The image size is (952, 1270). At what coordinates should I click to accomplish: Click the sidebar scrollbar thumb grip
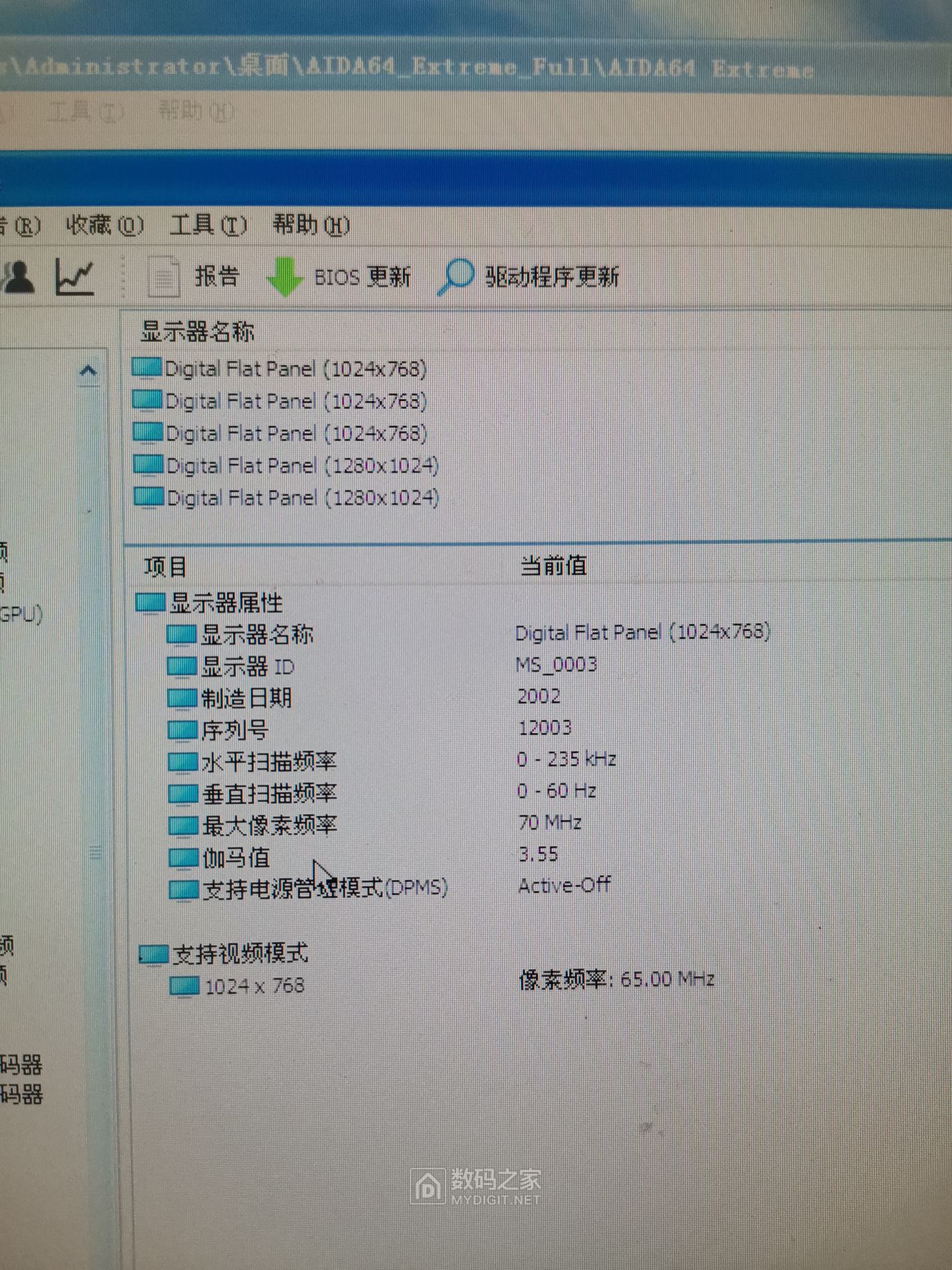[95, 854]
